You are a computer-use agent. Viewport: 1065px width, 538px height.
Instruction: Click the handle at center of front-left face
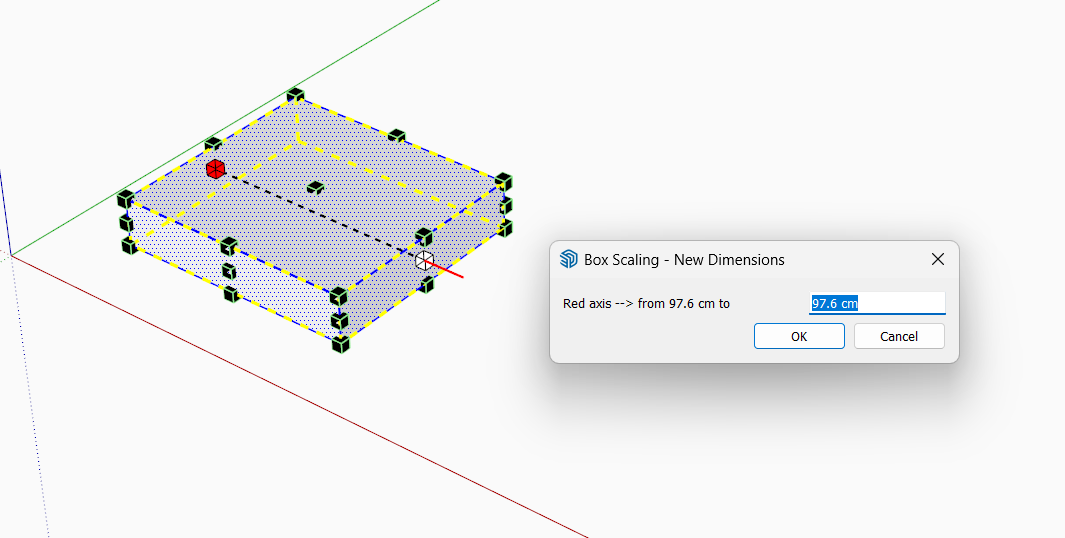pyautogui.click(x=229, y=271)
